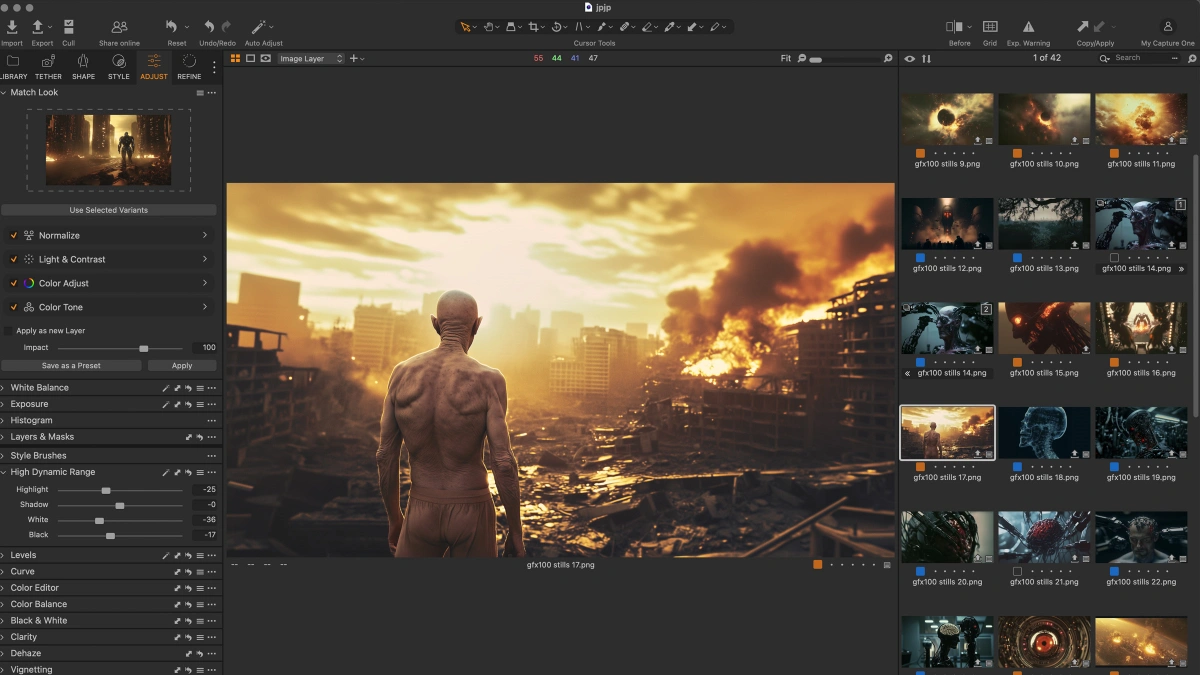1200x675 pixels.
Task: Click the viewer zoom slider
Action: pos(845,60)
